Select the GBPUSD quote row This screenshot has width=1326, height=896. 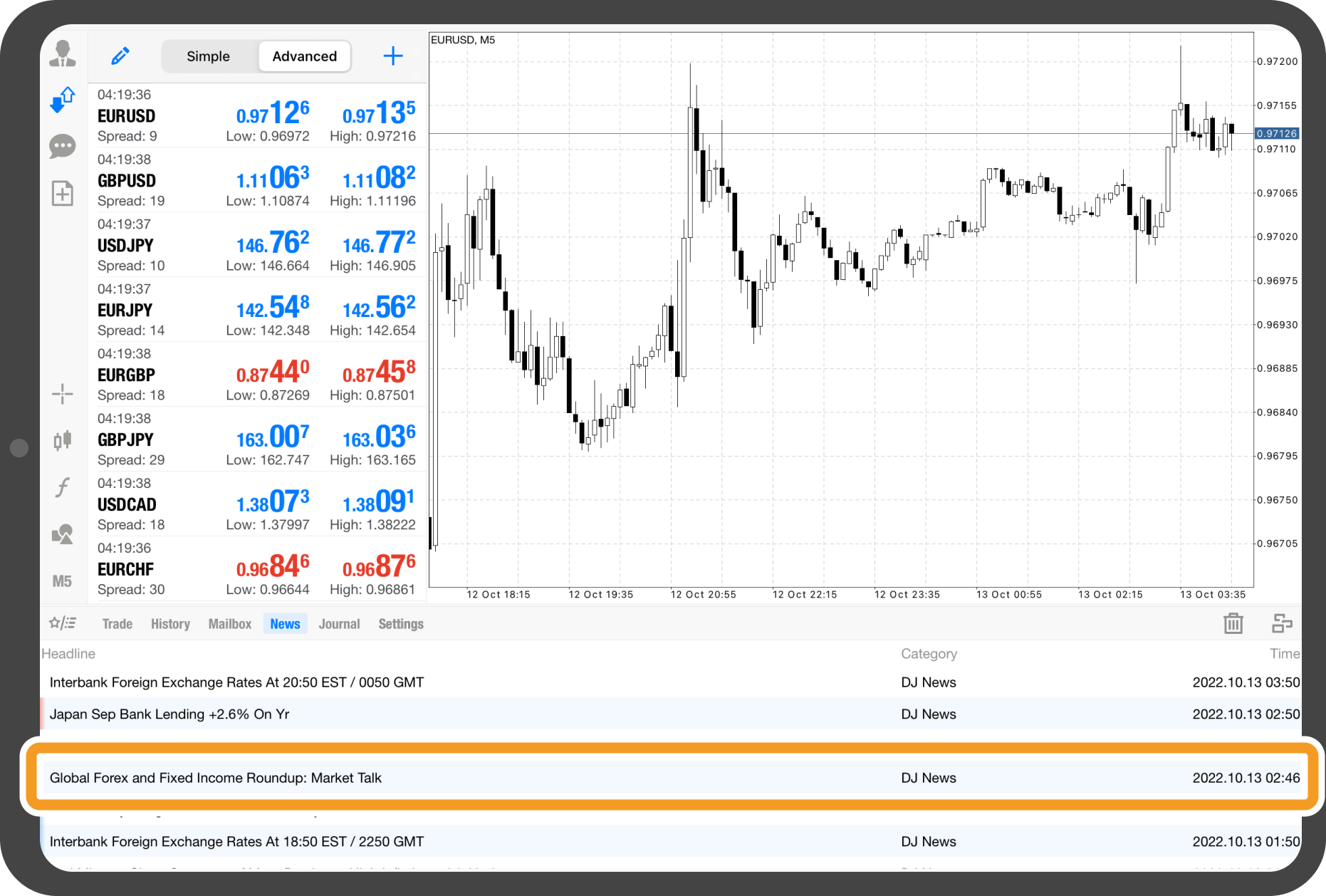[256, 180]
